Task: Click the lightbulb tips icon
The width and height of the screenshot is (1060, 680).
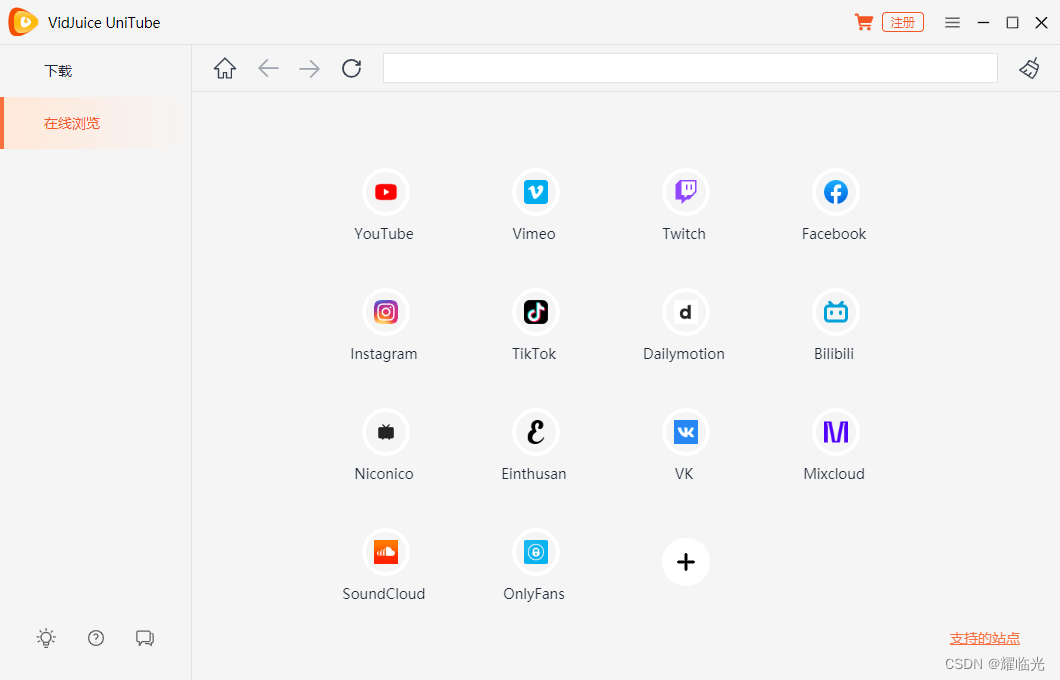Action: coord(46,638)
